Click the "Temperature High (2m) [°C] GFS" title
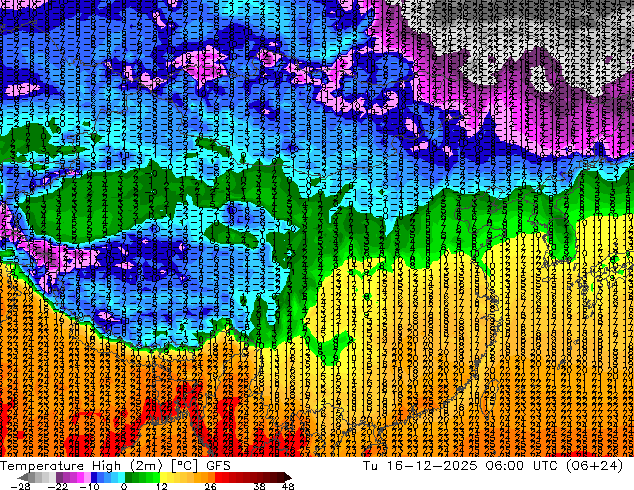 115,466
